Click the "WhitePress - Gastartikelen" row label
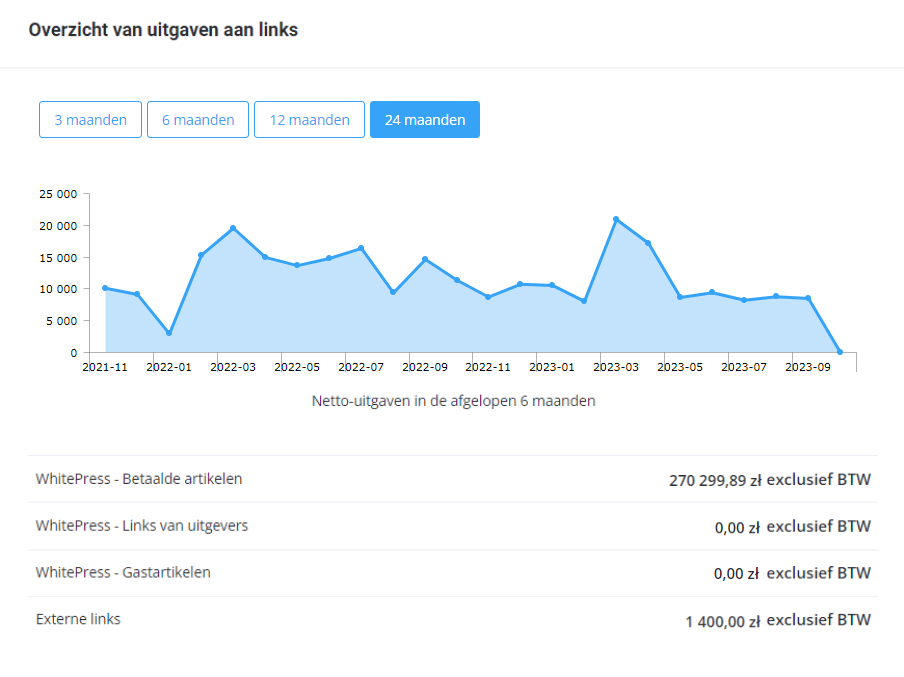 [x=123, y=572]
